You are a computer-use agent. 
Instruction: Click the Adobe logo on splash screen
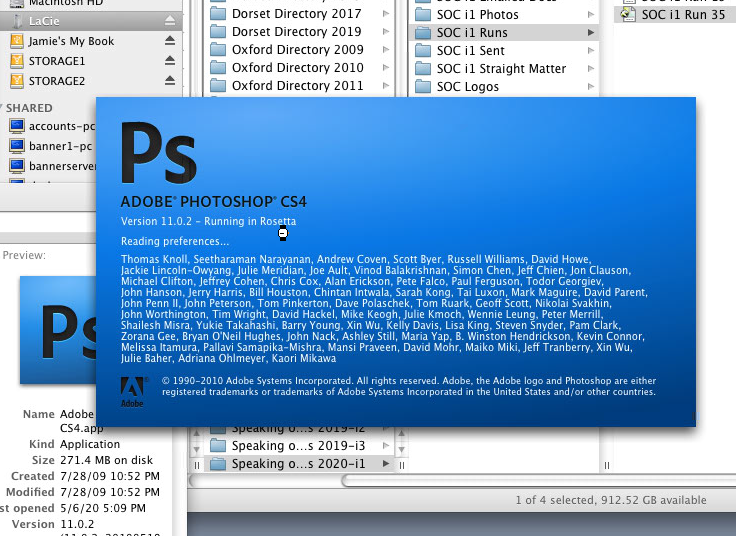133,392
